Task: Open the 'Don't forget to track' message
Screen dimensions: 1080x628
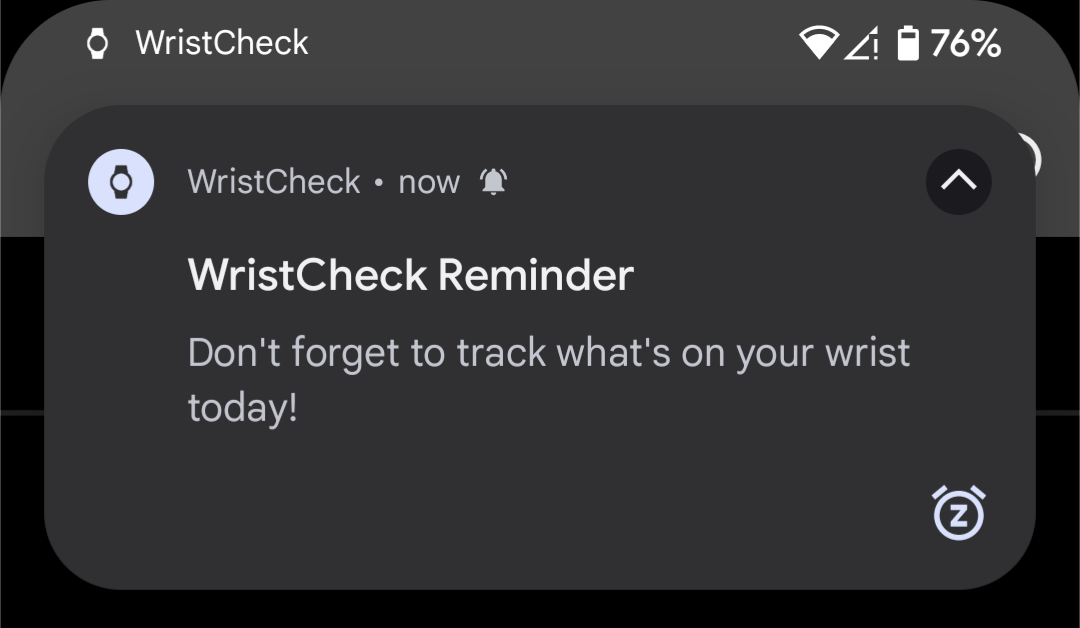Action: pyautogui.click(x=549, y=380)
